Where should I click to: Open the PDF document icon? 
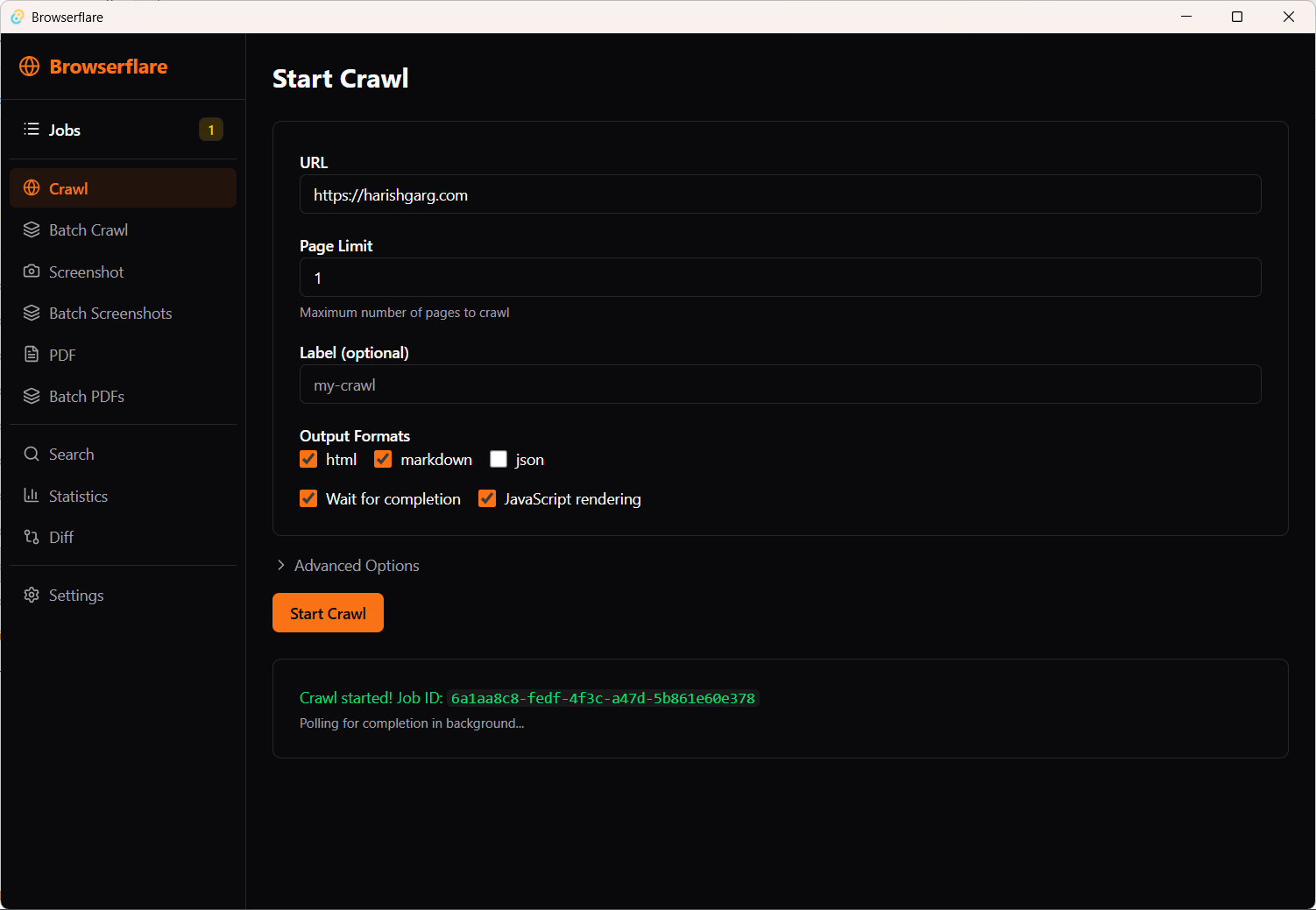tap(32, 355)
